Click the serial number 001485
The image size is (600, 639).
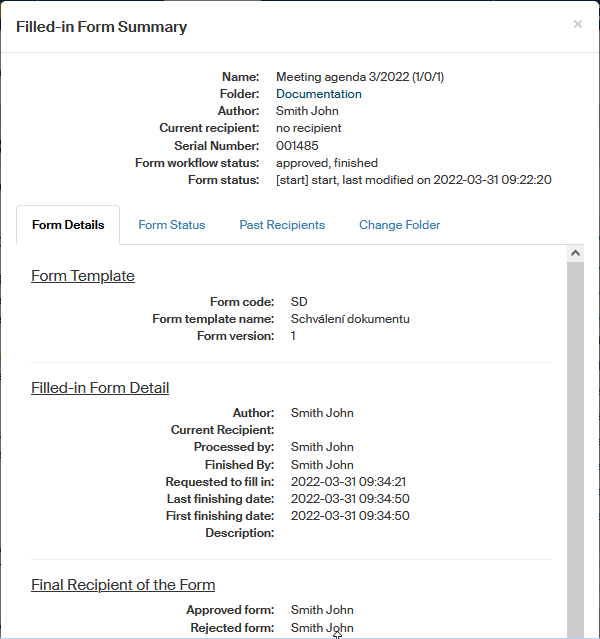pyautogui.click(x=297, y=146)
